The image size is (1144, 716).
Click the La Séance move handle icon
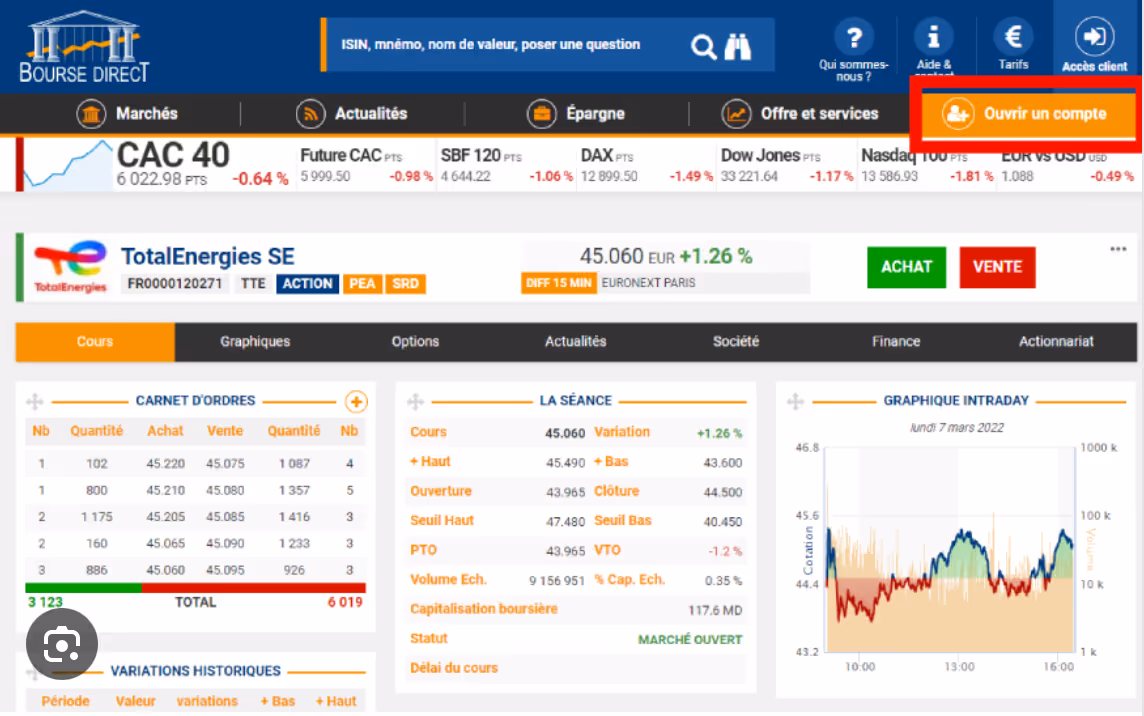pyautogui.click(x=415, y=401)
